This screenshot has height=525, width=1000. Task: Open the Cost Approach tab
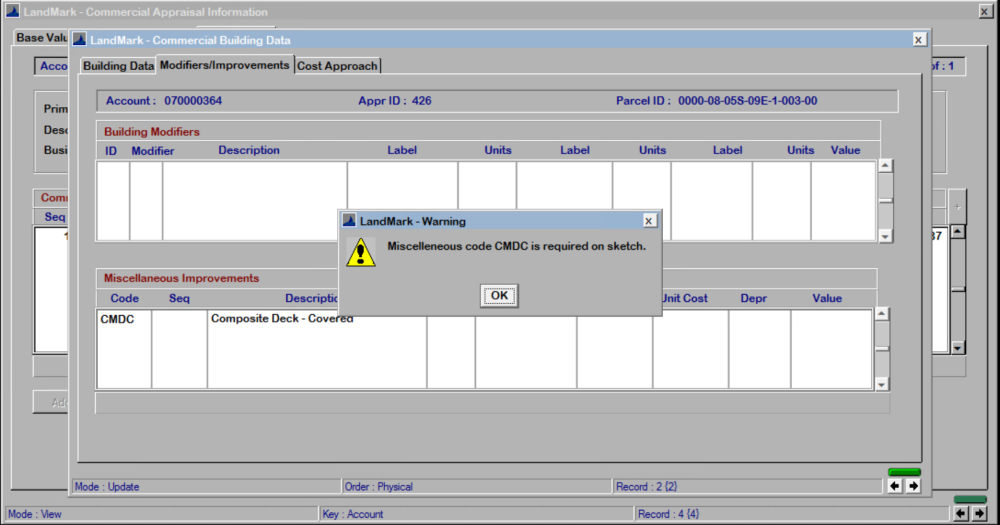(337, 66)
